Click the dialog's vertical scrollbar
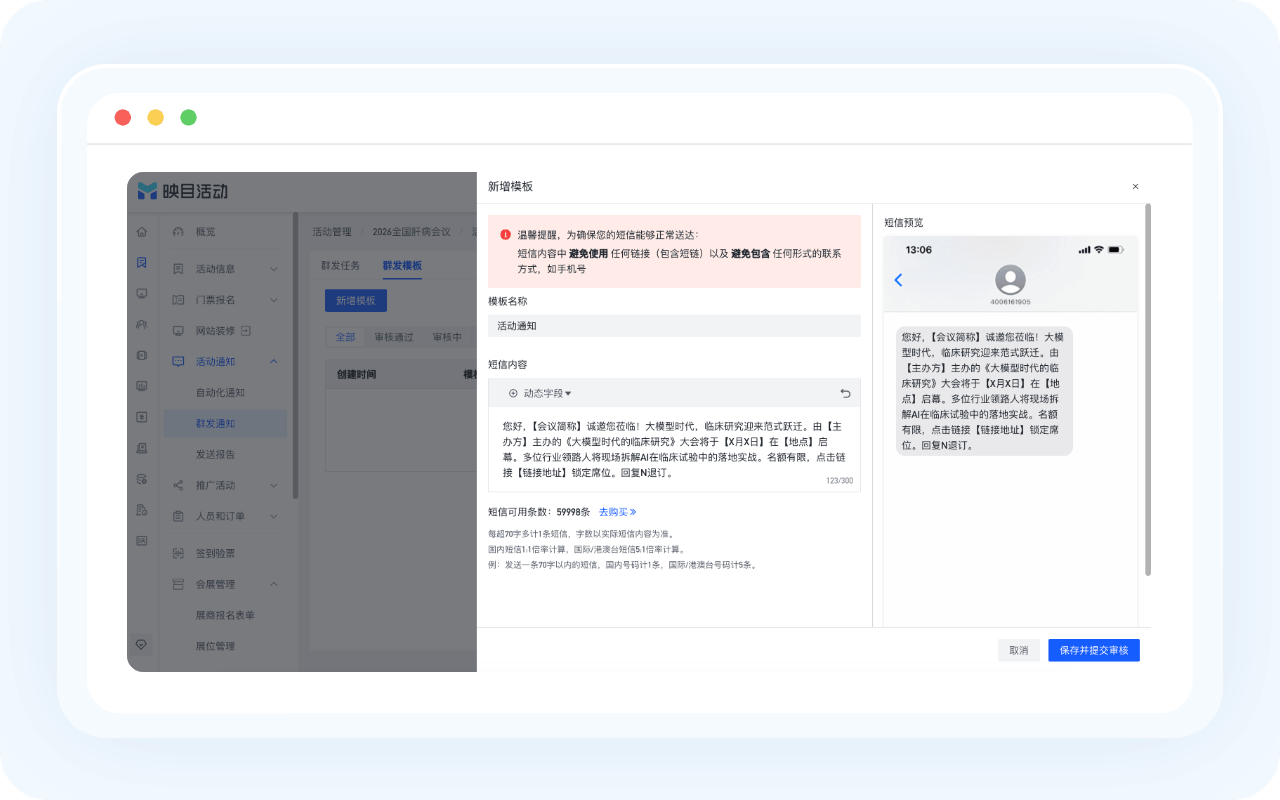 pyautogui.click(x=1148, y=390)
